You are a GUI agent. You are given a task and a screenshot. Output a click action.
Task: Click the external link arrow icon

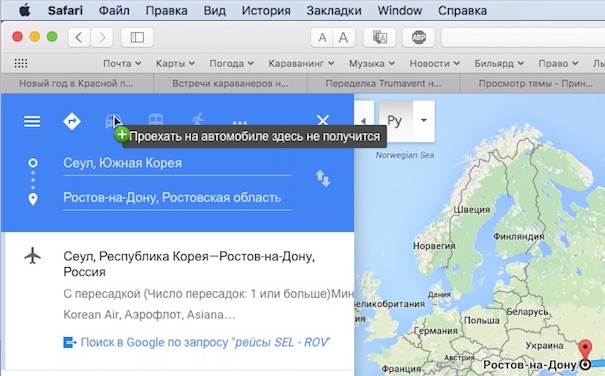(70, 342)
